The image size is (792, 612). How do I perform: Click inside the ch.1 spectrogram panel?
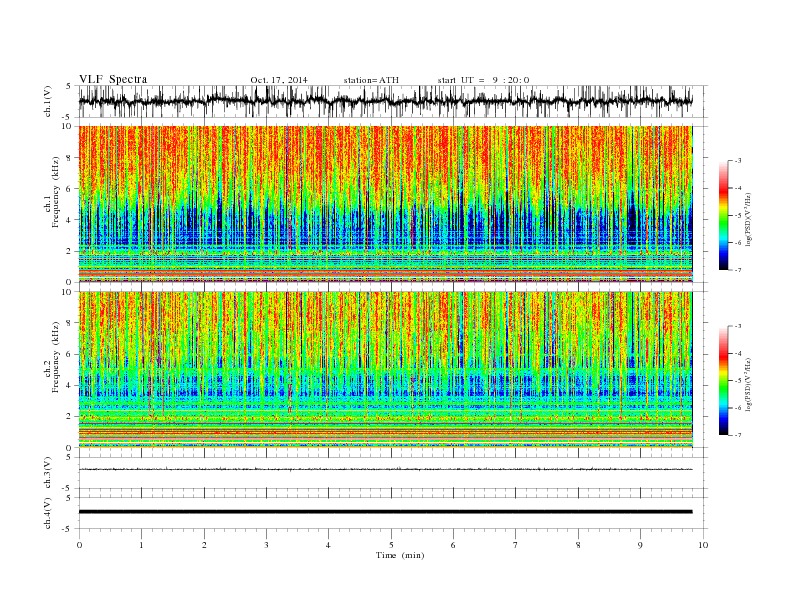pyautogui.click(x=385, y=204)
